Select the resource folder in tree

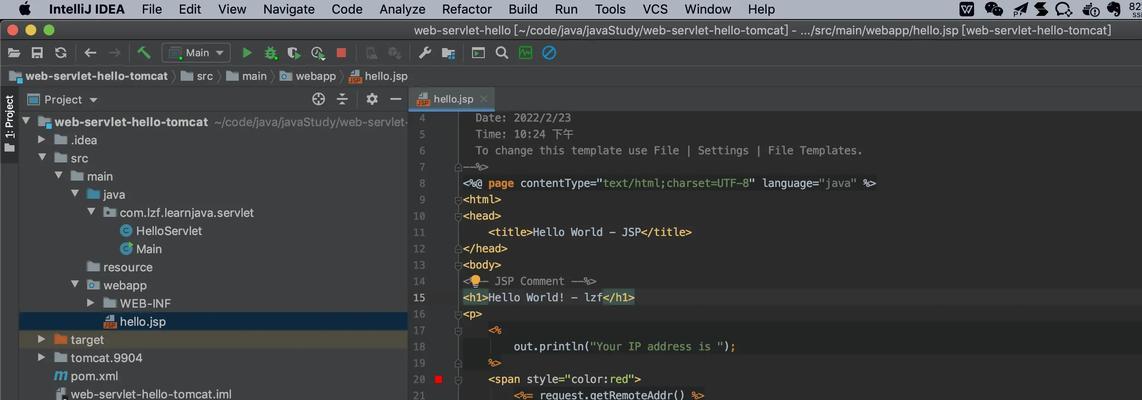(119, 267)
